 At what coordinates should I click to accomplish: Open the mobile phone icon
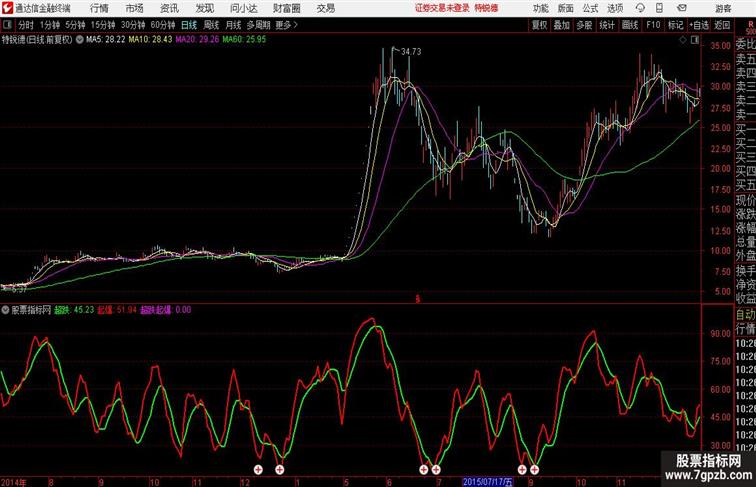[659, 8]
